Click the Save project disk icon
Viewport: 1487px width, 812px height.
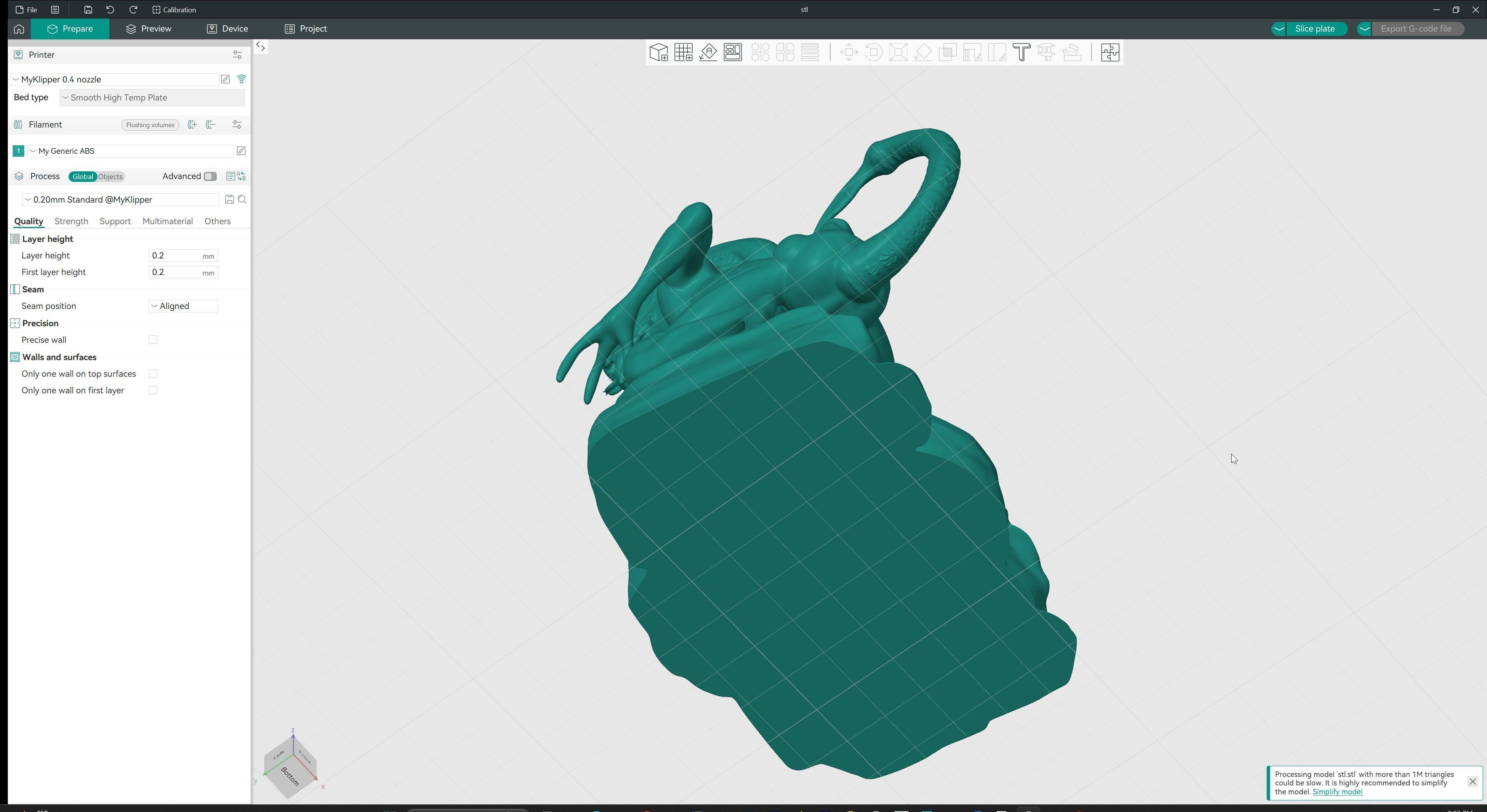point(88,10)
